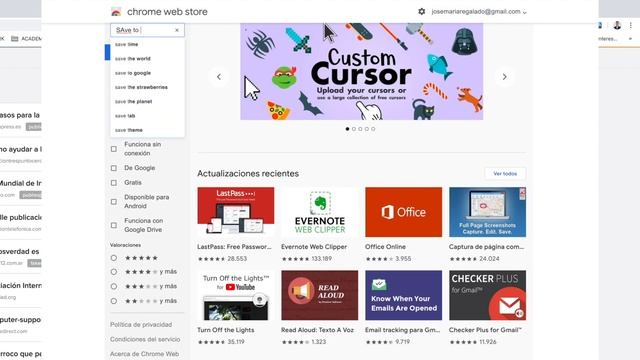Select the first carousel dot
The width and height of the screenshot is (640, 360).
tap(347, 129)
